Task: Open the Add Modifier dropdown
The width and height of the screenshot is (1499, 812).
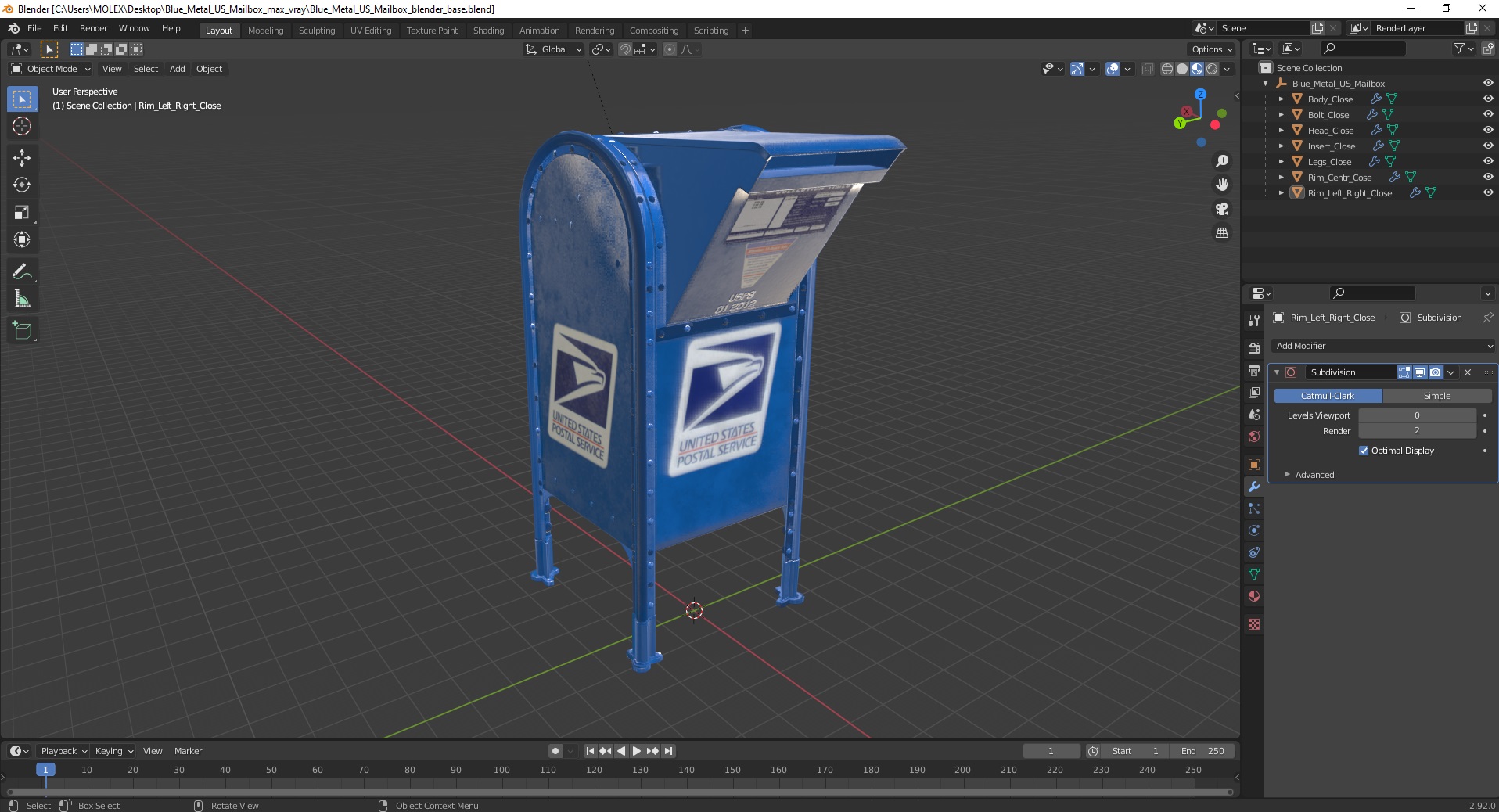Action: pos(1382,346)
